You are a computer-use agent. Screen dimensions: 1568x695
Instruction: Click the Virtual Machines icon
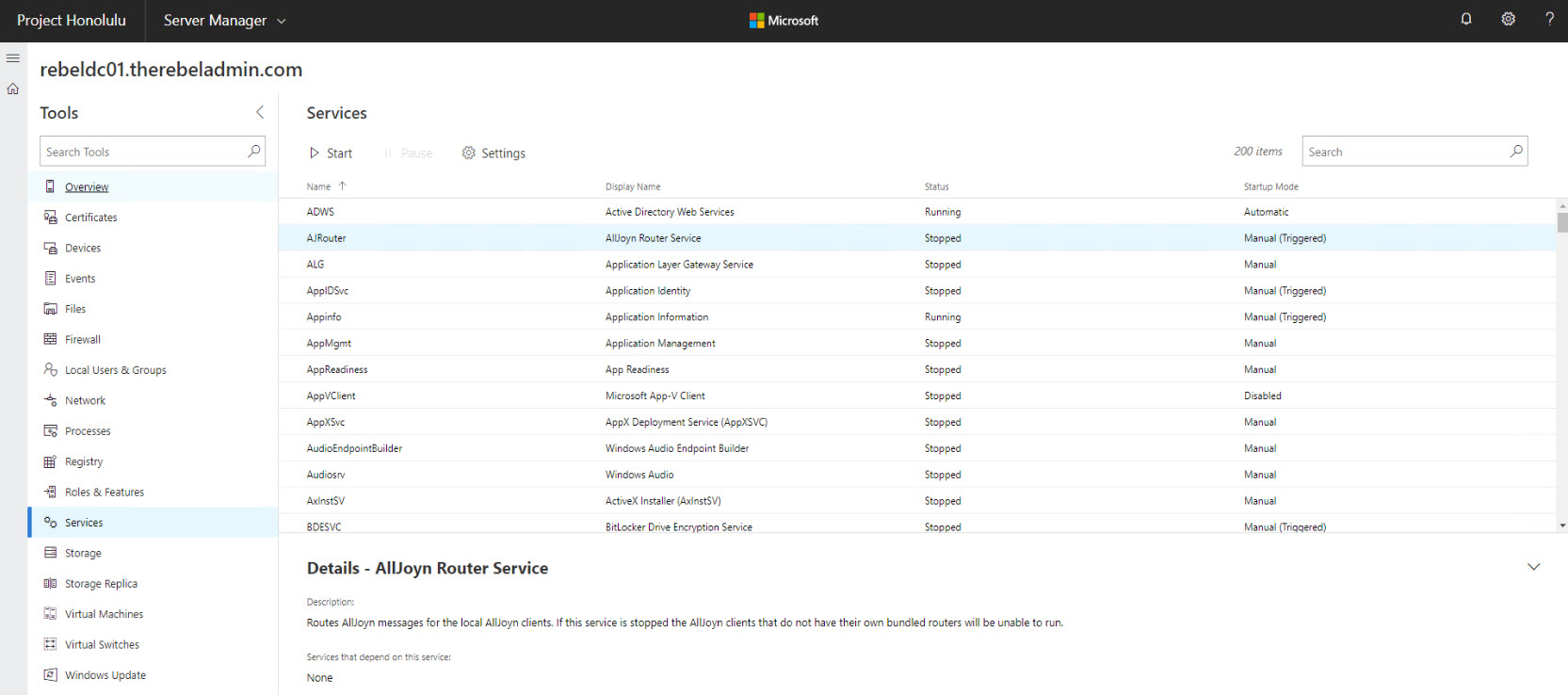pyautogui.click(x=50, y=614)
